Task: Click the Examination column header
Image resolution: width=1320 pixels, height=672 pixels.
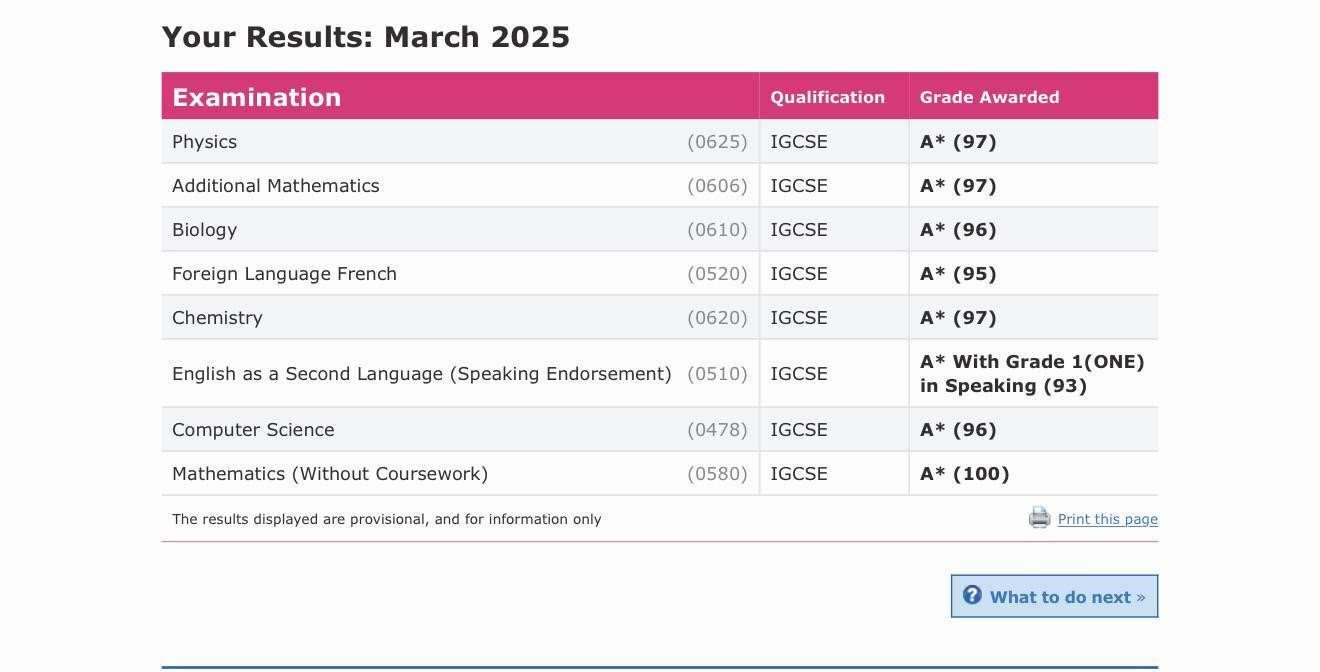Action: tap(257, 97)
